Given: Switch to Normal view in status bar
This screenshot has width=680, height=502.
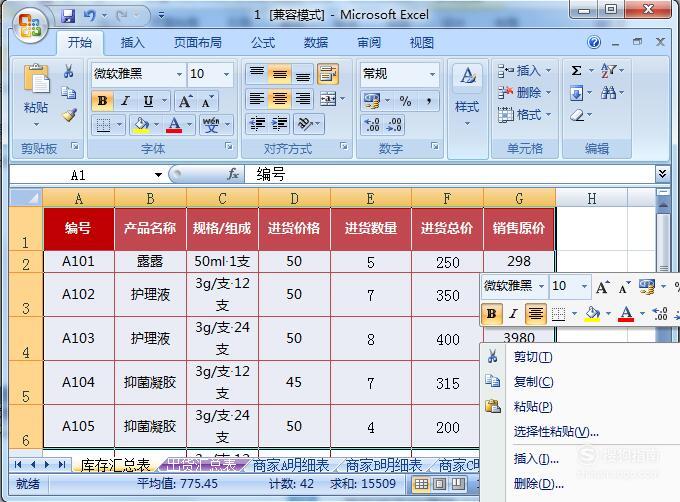Looking at the screenshot, I should pos(421,484).
